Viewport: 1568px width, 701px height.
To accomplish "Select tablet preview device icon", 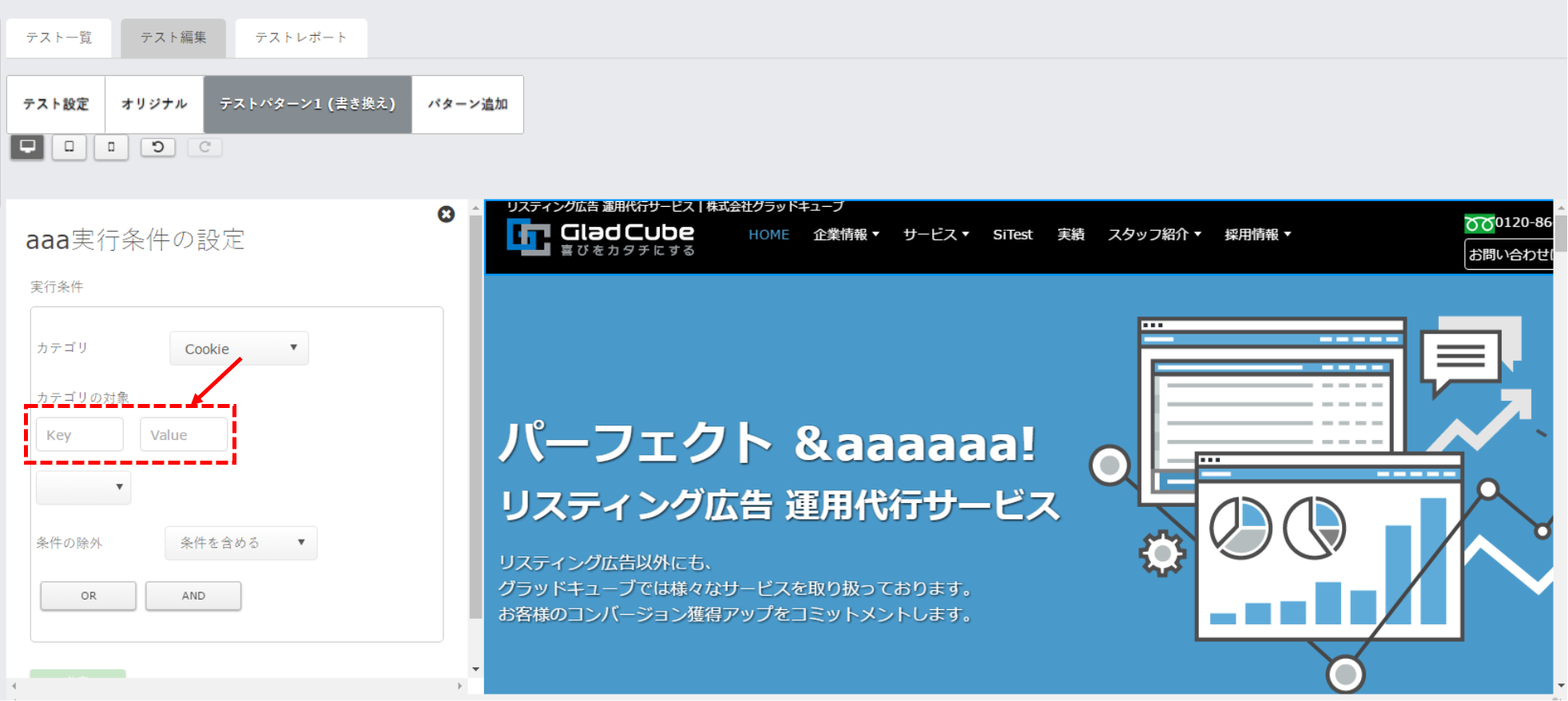I will (69, 147).
